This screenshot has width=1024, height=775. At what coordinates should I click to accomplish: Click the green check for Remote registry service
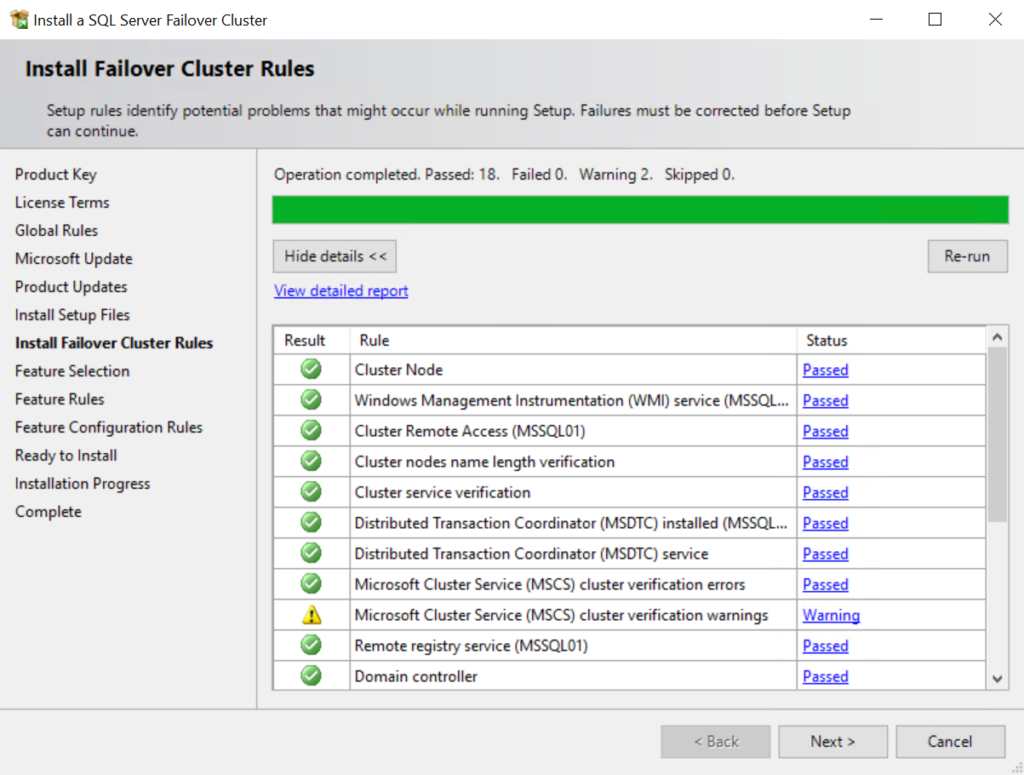pyautogui.click(x=310, y=645)
